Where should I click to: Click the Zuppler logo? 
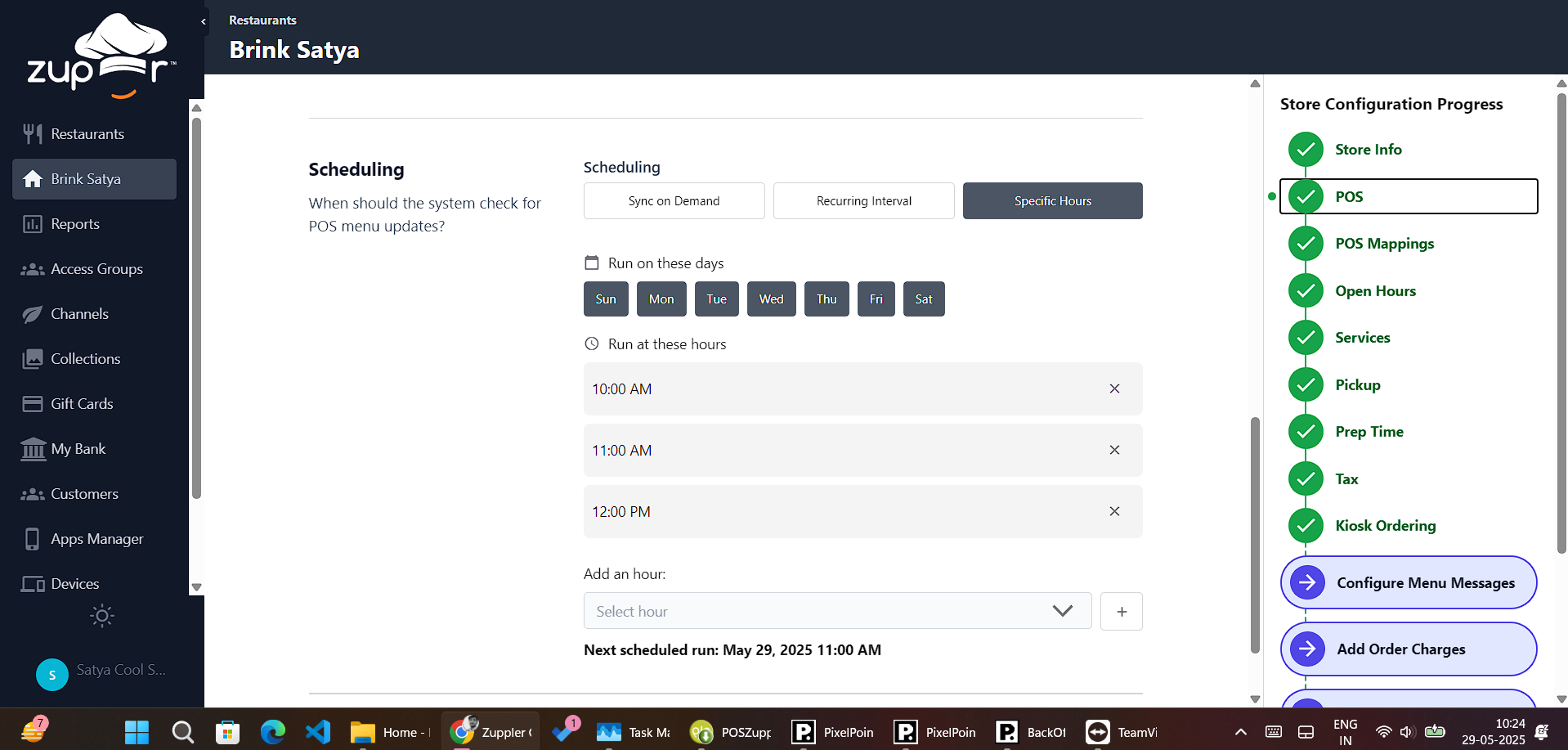101,56
